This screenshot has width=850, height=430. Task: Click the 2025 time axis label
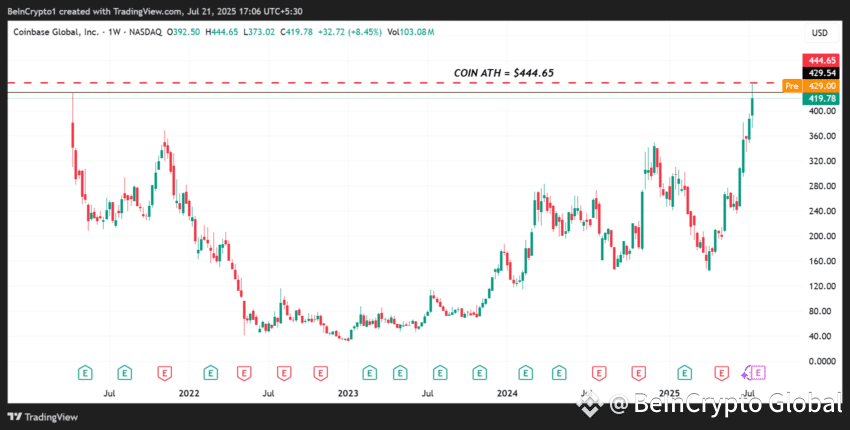click(669, 393)
